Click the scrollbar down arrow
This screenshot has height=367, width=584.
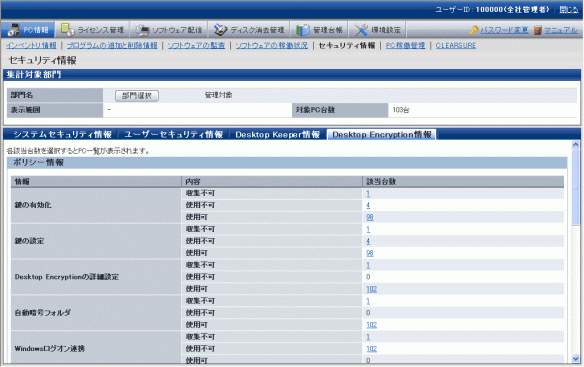tap(575, 359)
